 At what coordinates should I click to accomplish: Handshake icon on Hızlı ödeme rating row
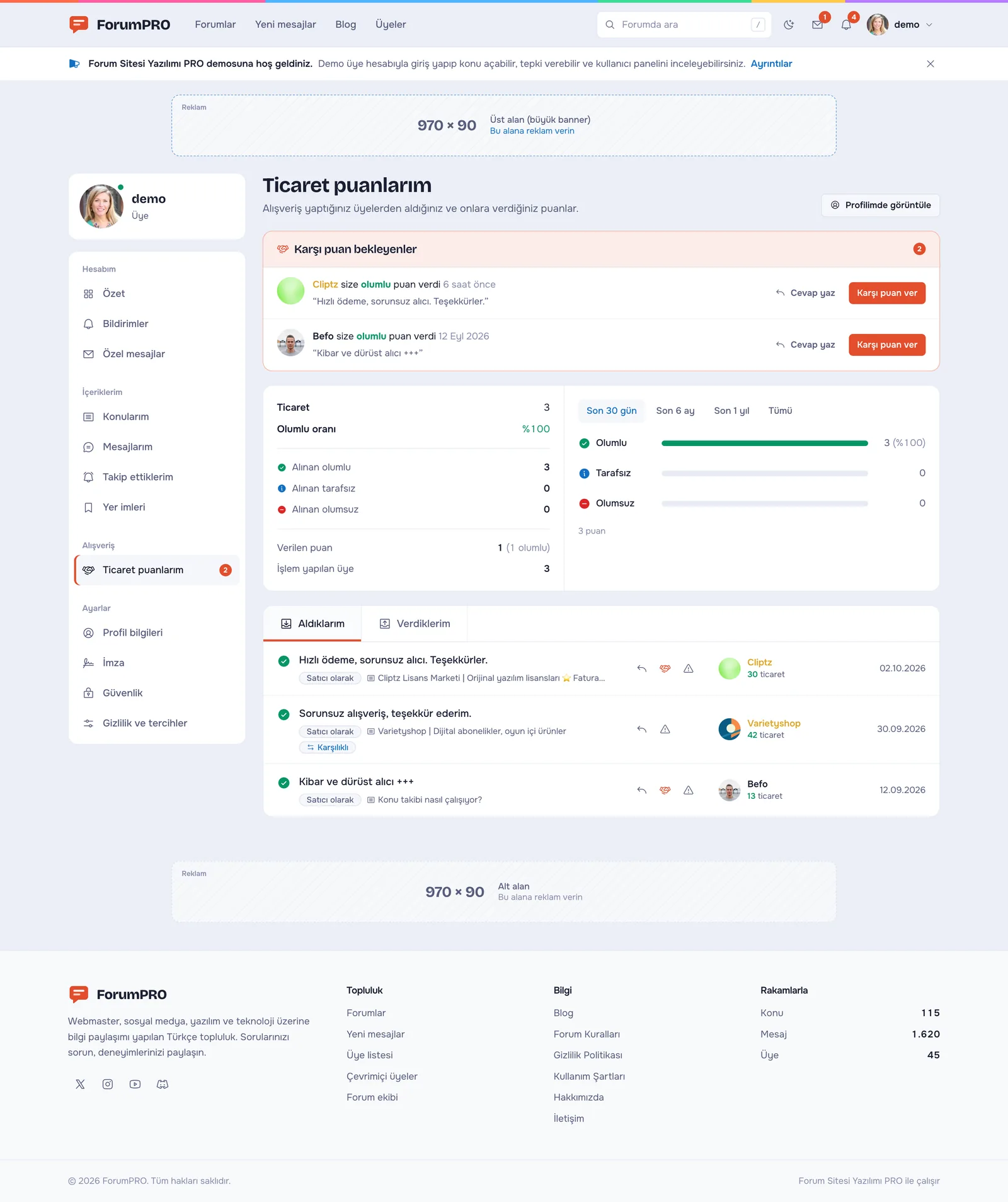[665, 668]
